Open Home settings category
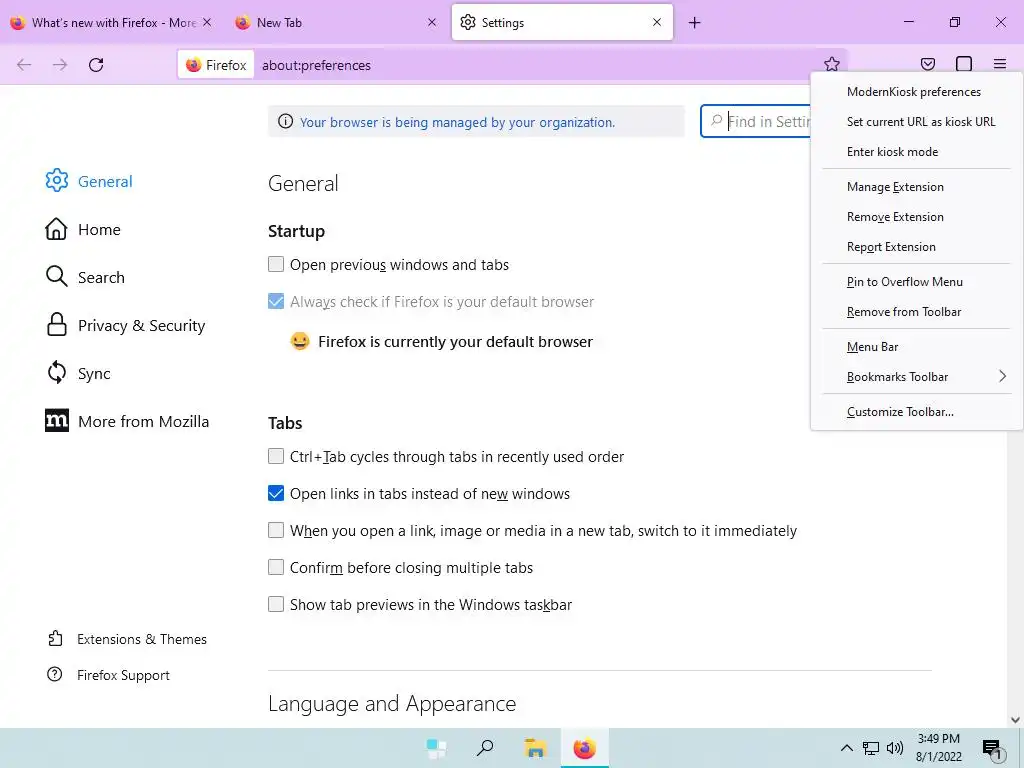Viewport: 1024px width, 768px height. coord(83,229)
